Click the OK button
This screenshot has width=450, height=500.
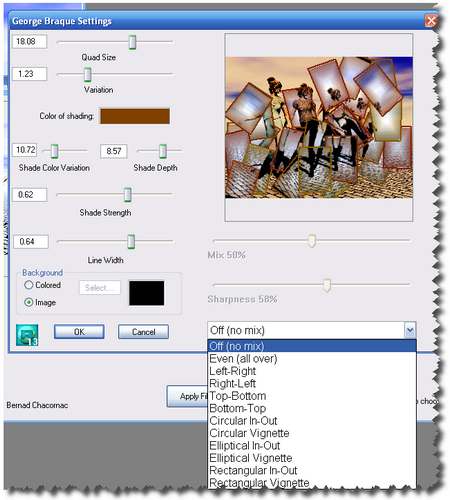point(79,332)
